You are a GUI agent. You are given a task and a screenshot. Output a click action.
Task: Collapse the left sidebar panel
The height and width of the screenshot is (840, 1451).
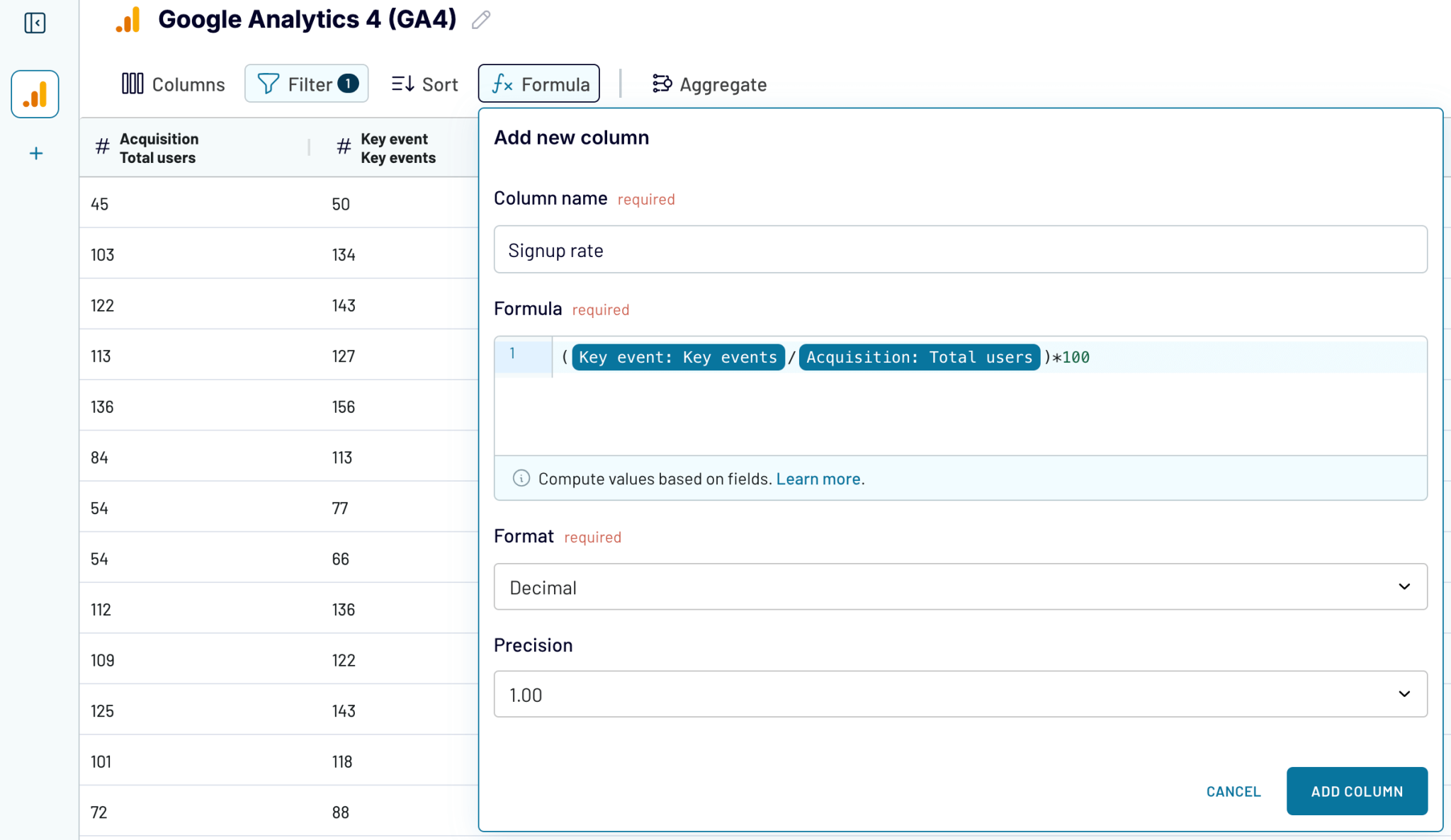pyautogui.click(x=35, y=23)
